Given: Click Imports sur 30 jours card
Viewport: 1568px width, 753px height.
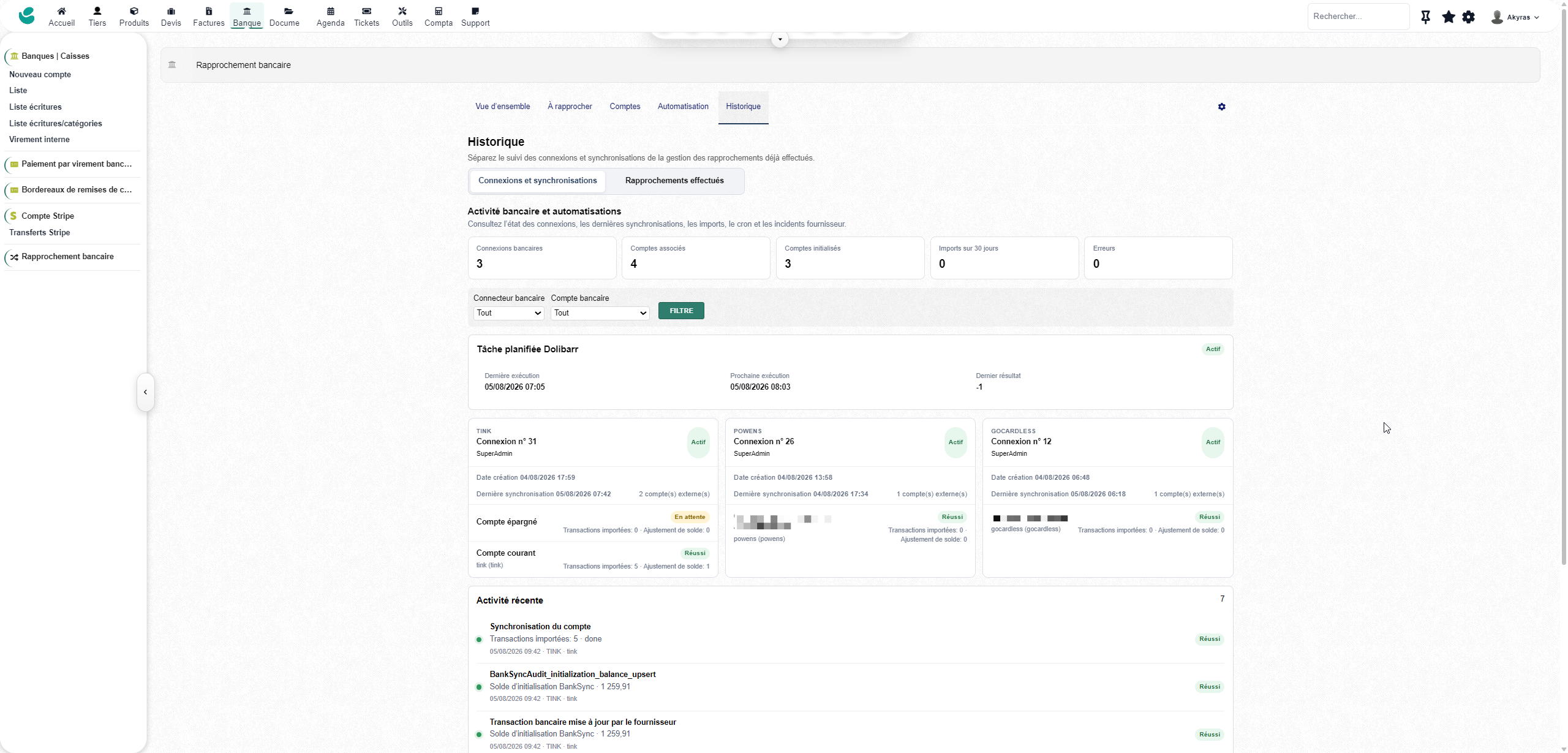Looking at the screenshot, I should click(1004, 258).
